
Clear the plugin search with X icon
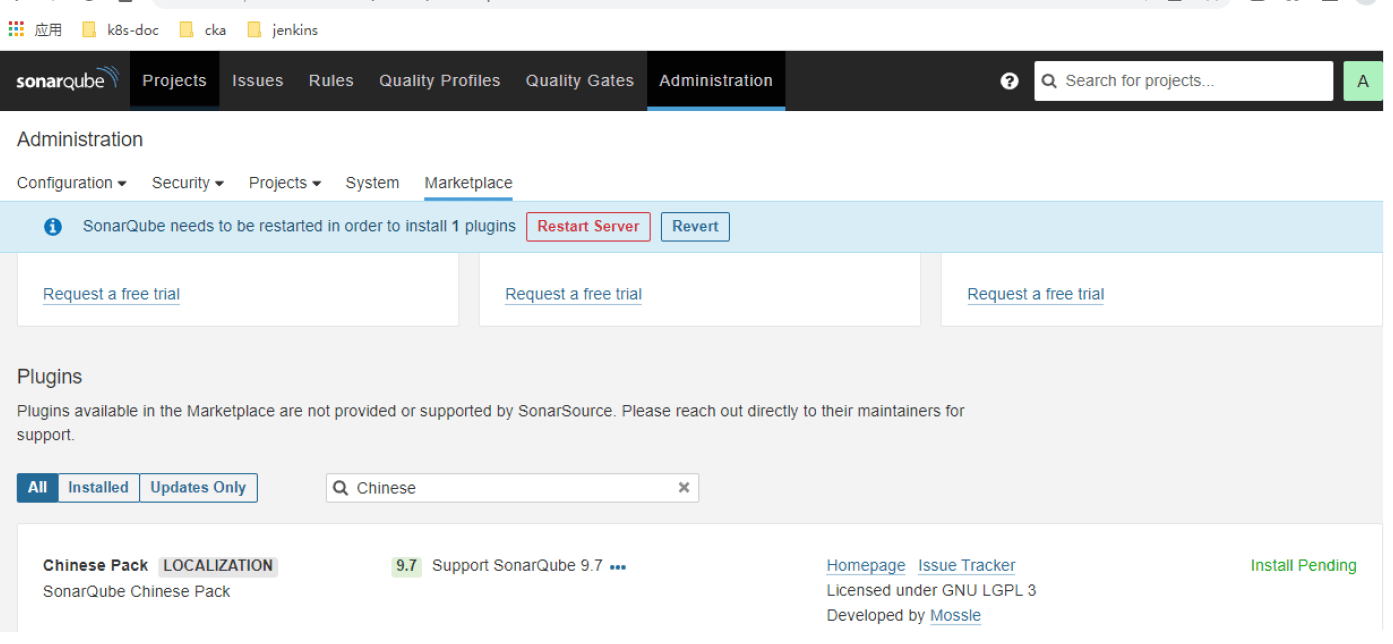point(684,488)
